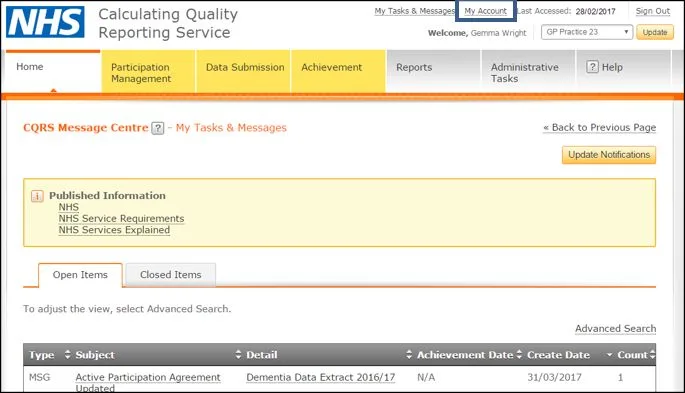Open Dementia Data Extract 2016/17 detail

[321, 377]
